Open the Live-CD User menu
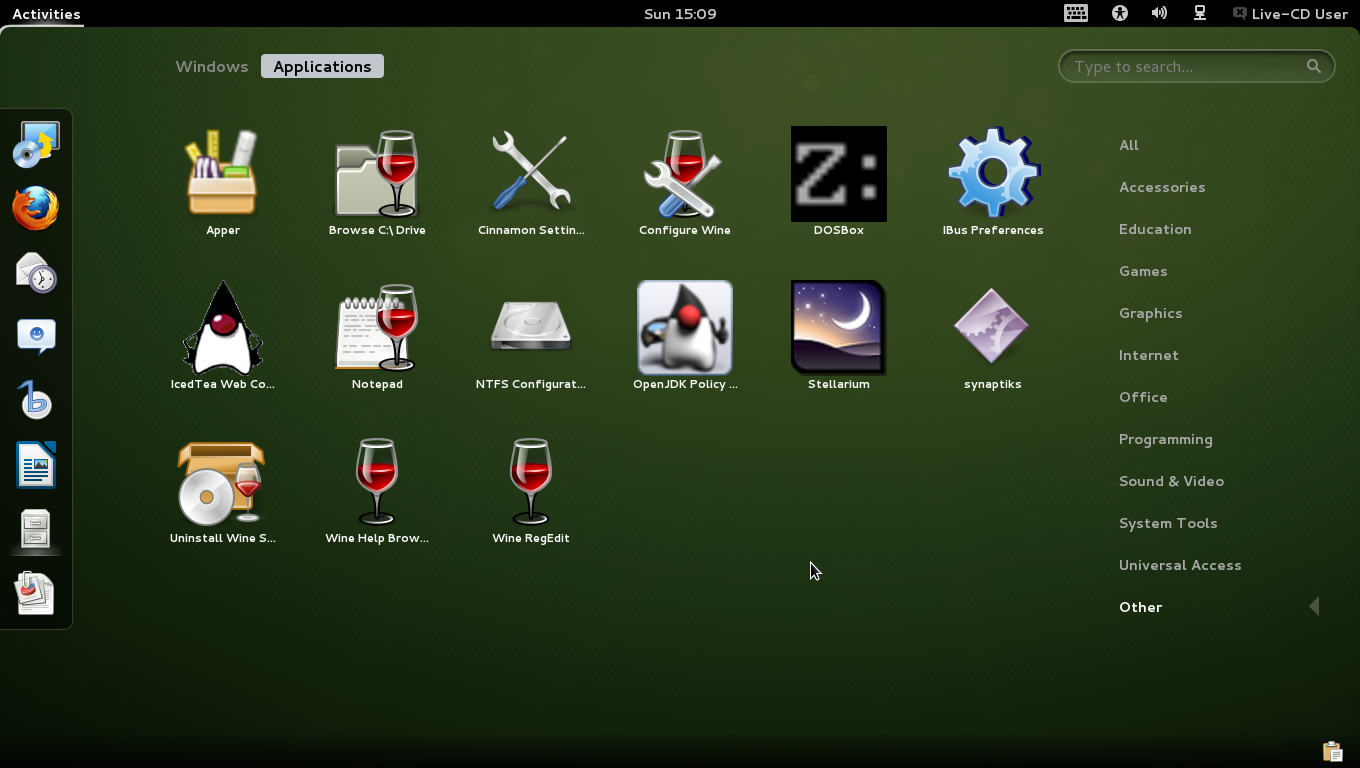Viewport: 1360px width, 768px height. (x=1290, y=14)
